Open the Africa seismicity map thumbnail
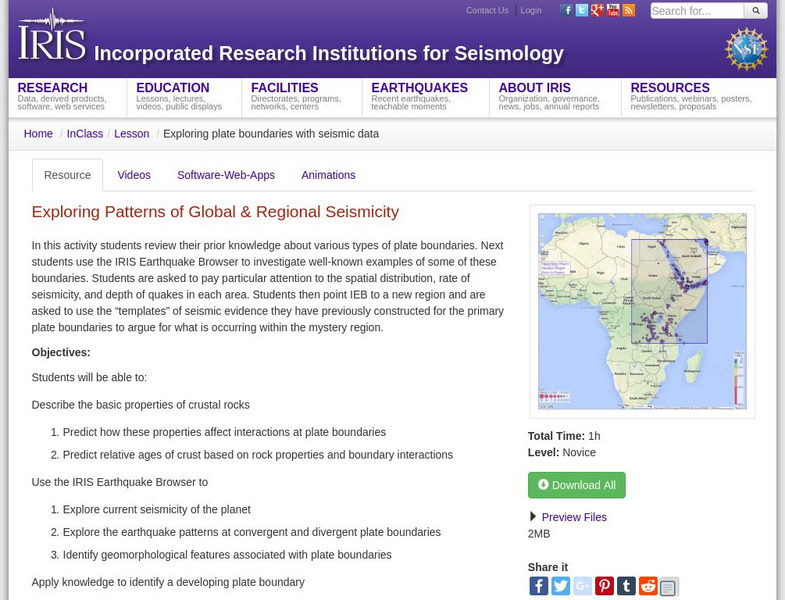The width and height of the screenshot is (785, 600). tap(642, 311)
